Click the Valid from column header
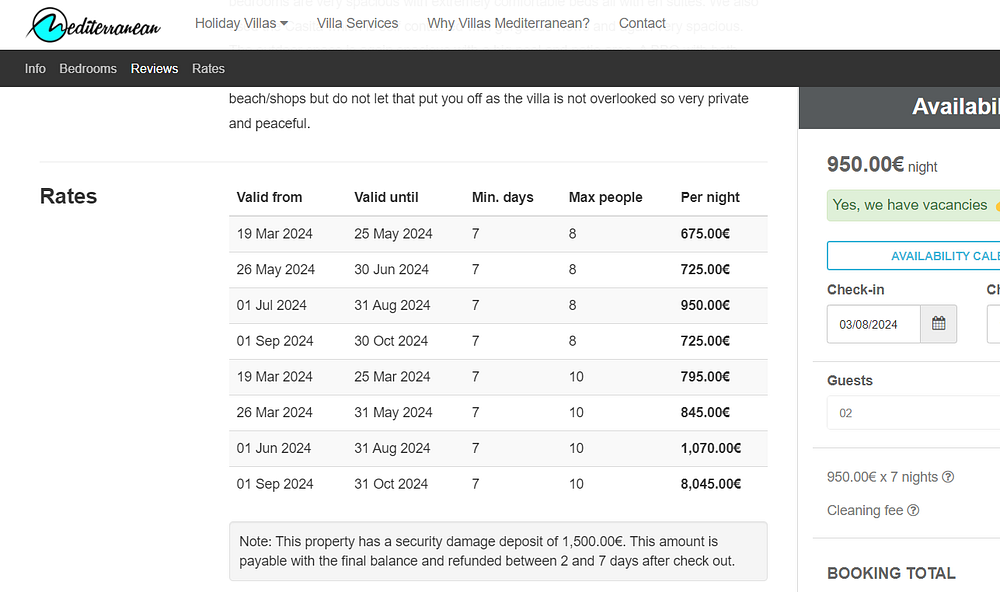Viewport: 1000px width, 592px height. [x=269, y=197]
